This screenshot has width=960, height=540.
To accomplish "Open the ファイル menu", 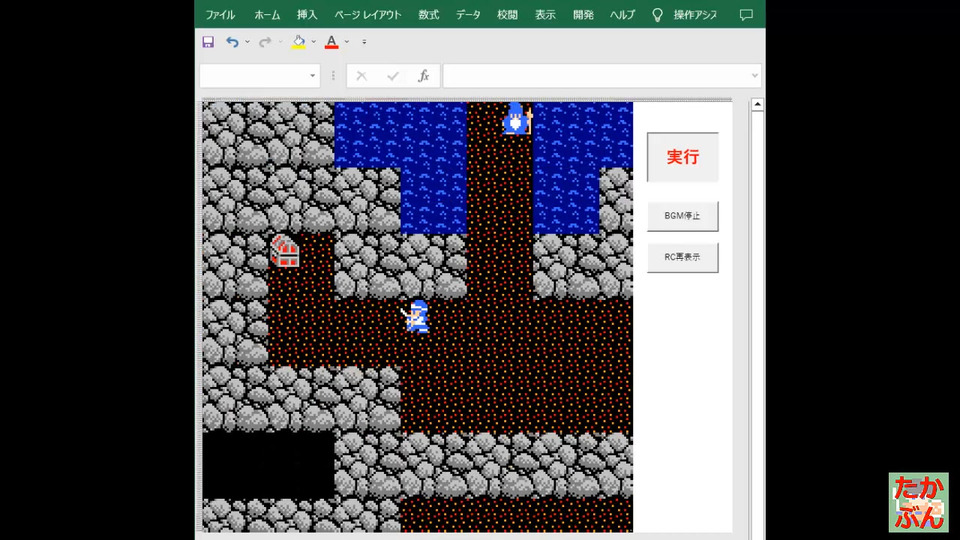I will coord(220,15).
